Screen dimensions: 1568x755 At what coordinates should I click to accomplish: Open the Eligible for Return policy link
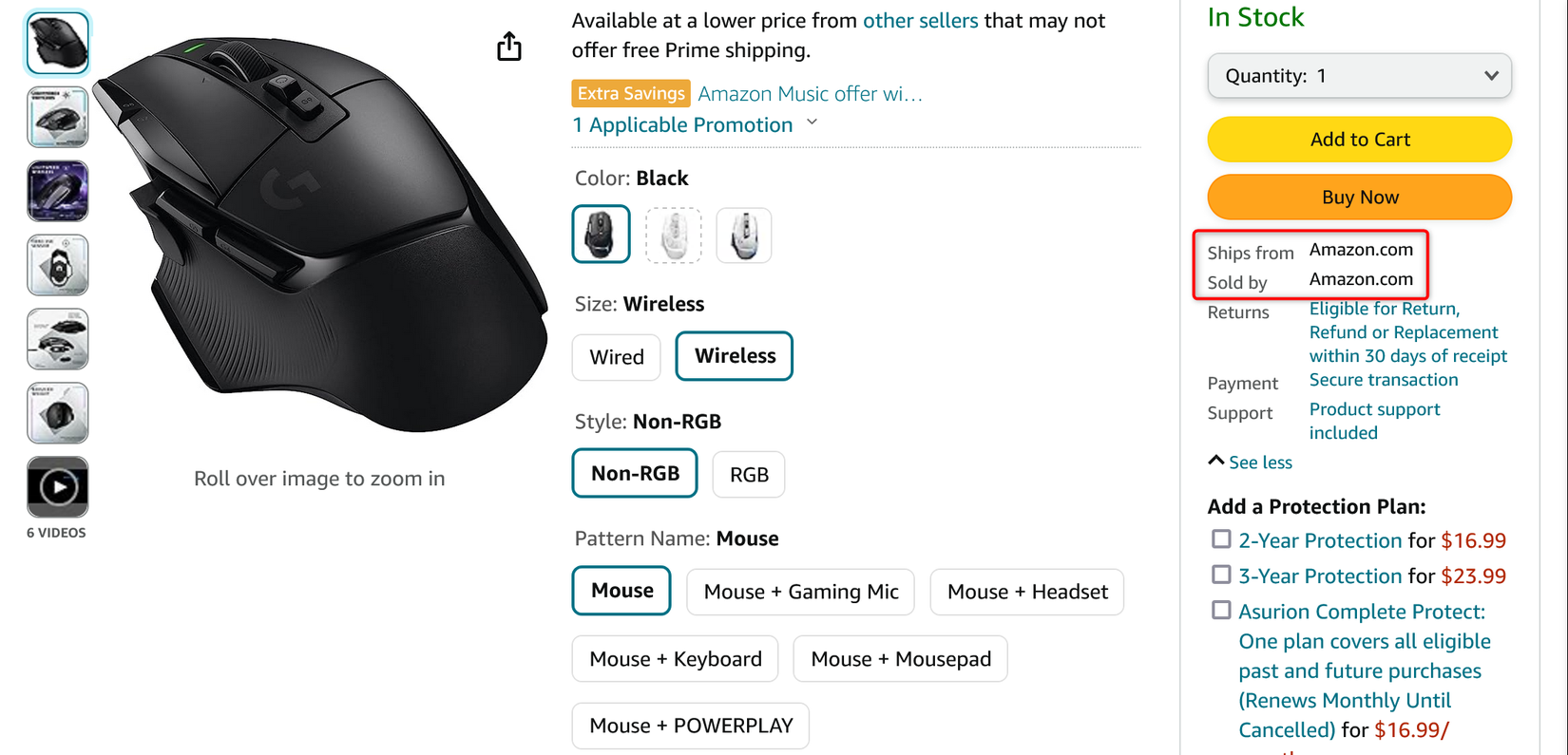tap(1383, 308)
